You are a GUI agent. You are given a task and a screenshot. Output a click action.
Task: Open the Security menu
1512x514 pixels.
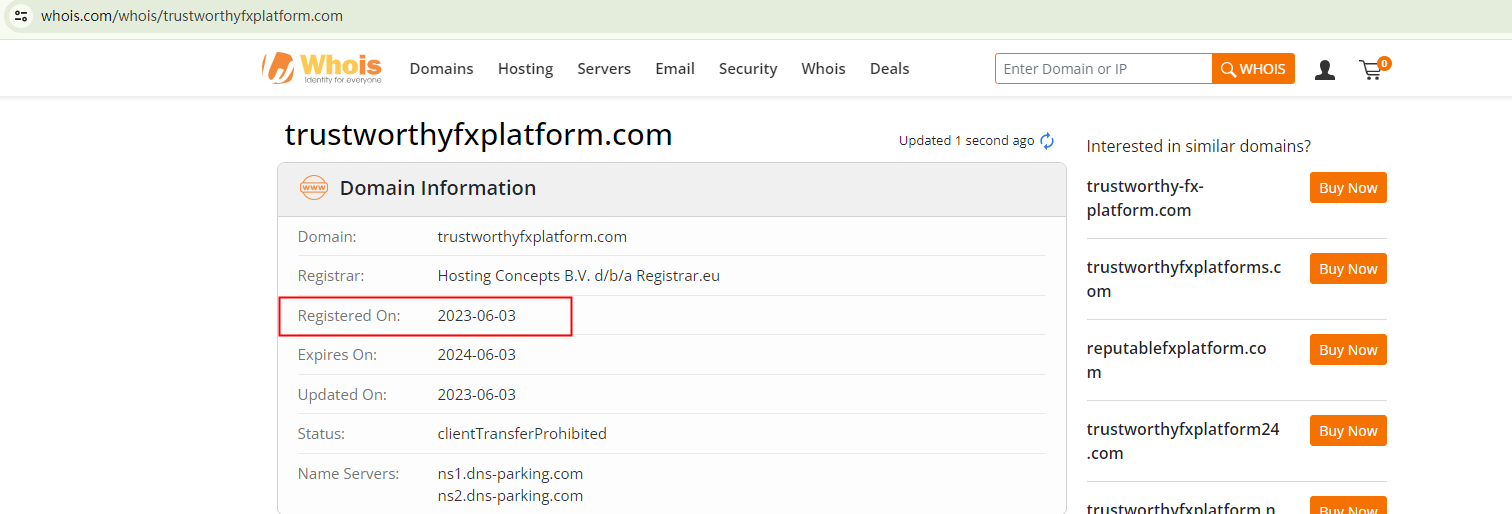pyautogui.click(x=748, y=69)
